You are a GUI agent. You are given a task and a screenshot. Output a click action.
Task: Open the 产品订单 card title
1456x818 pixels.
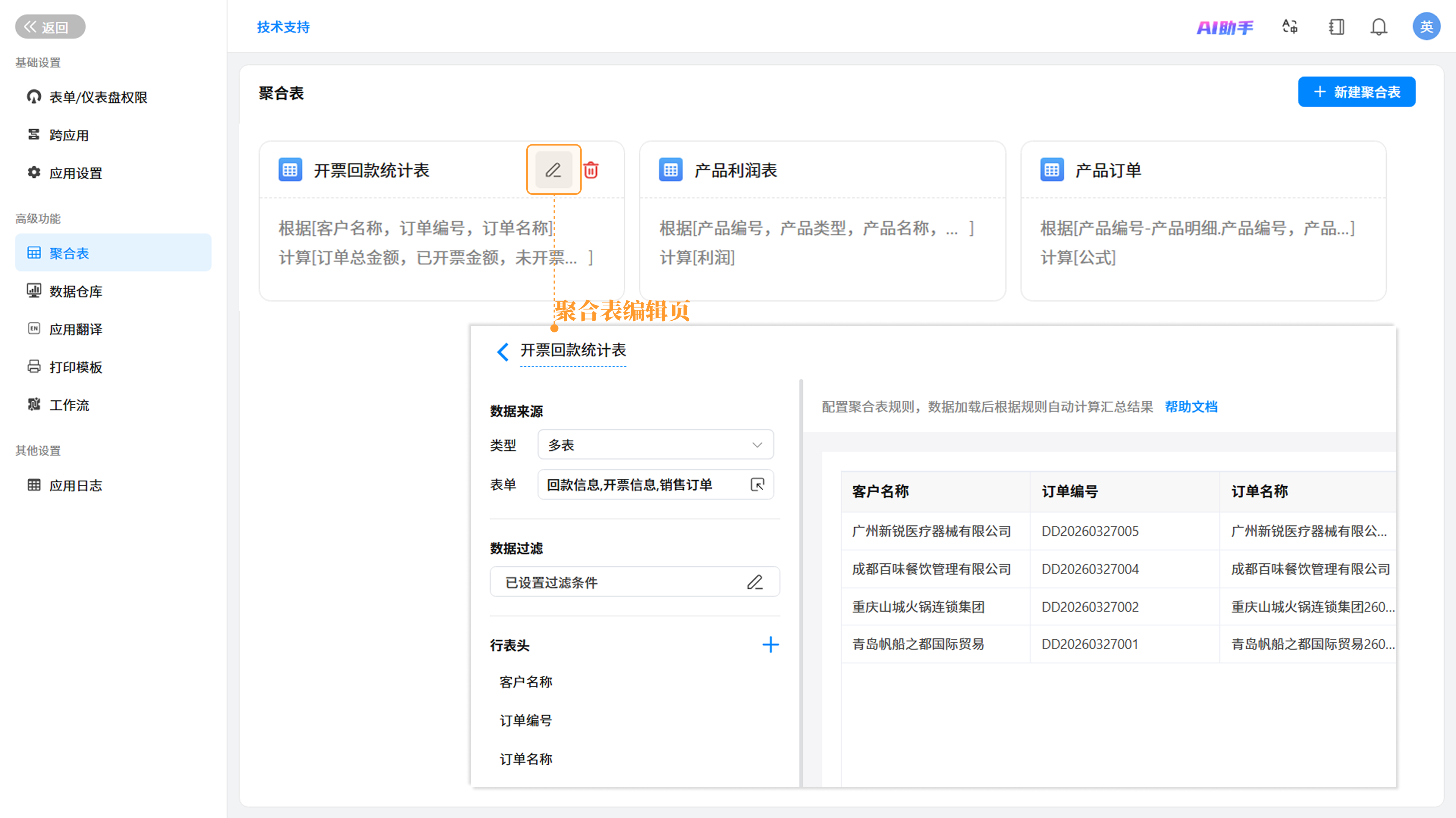tap(1108, 170)
